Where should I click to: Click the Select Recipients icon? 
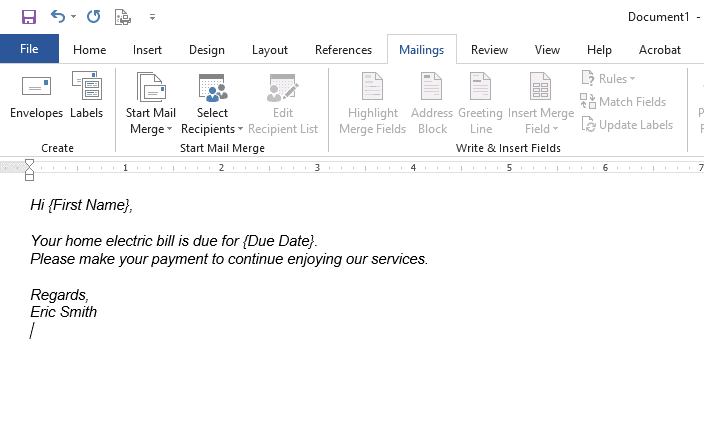tap(213, 87)
